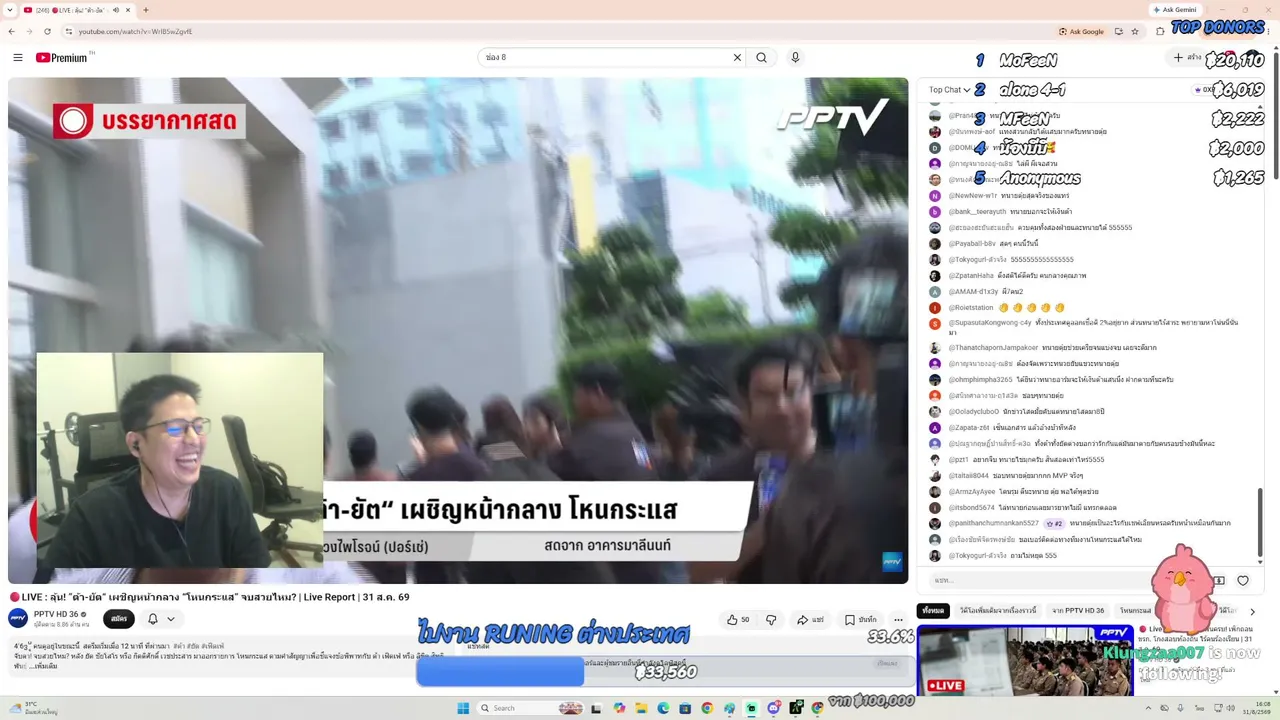The height and width of the screenshot is (720, 1280).
Task: Click chat username @Zapata-z6t
Action: pos(969,428)
